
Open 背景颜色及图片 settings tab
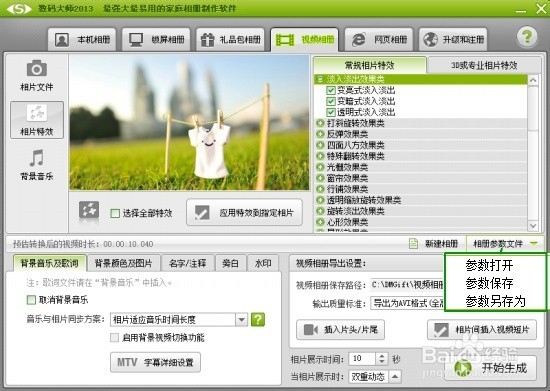coord(124,263)
